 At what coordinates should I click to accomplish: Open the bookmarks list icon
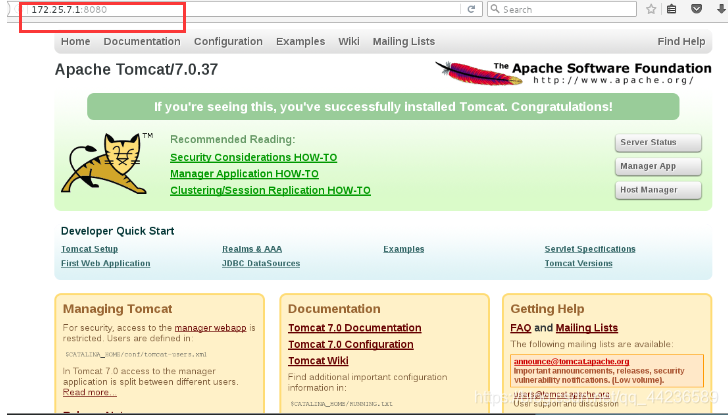point(671,9)
